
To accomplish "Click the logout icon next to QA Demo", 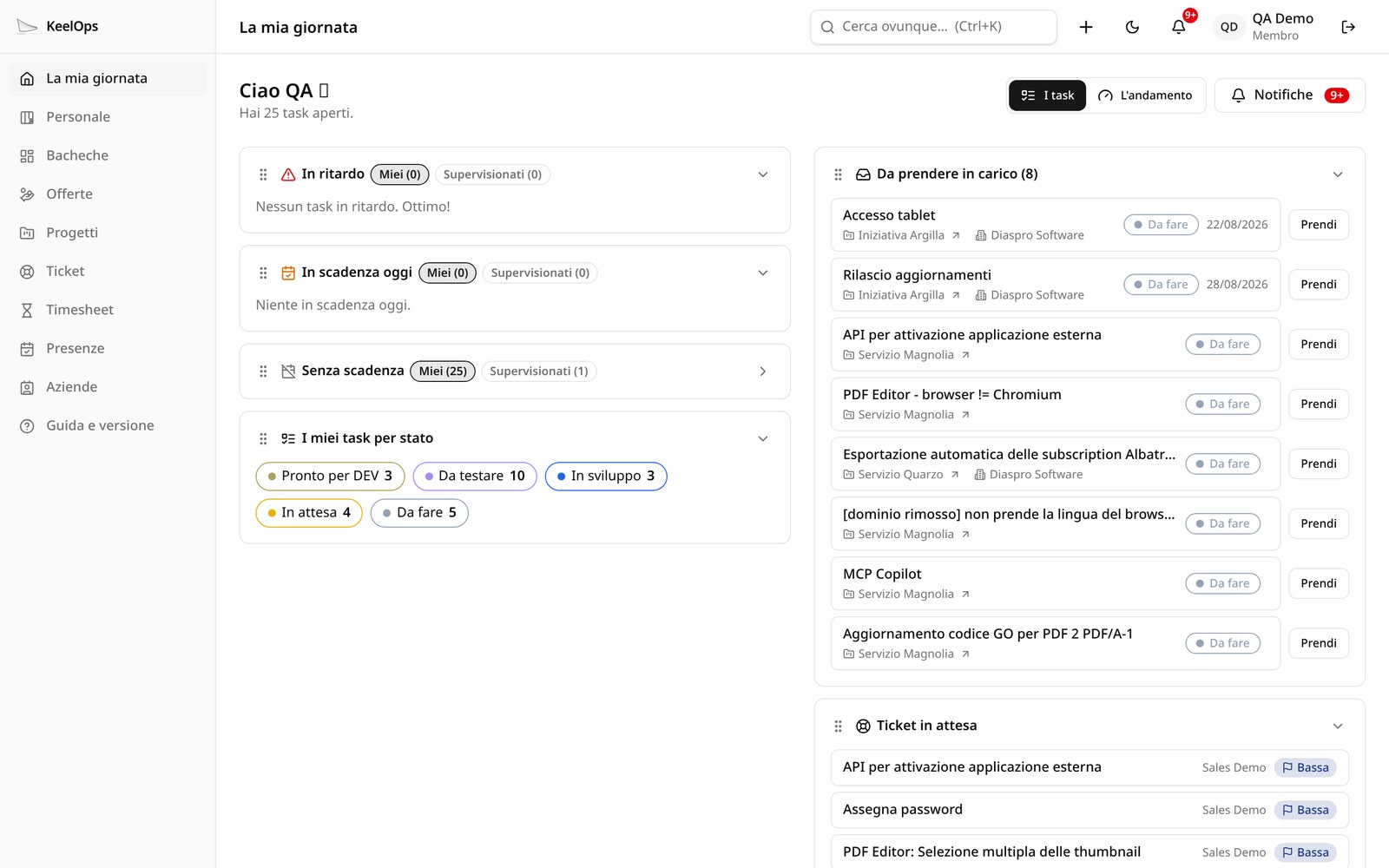I will (x=1348, y=27).
